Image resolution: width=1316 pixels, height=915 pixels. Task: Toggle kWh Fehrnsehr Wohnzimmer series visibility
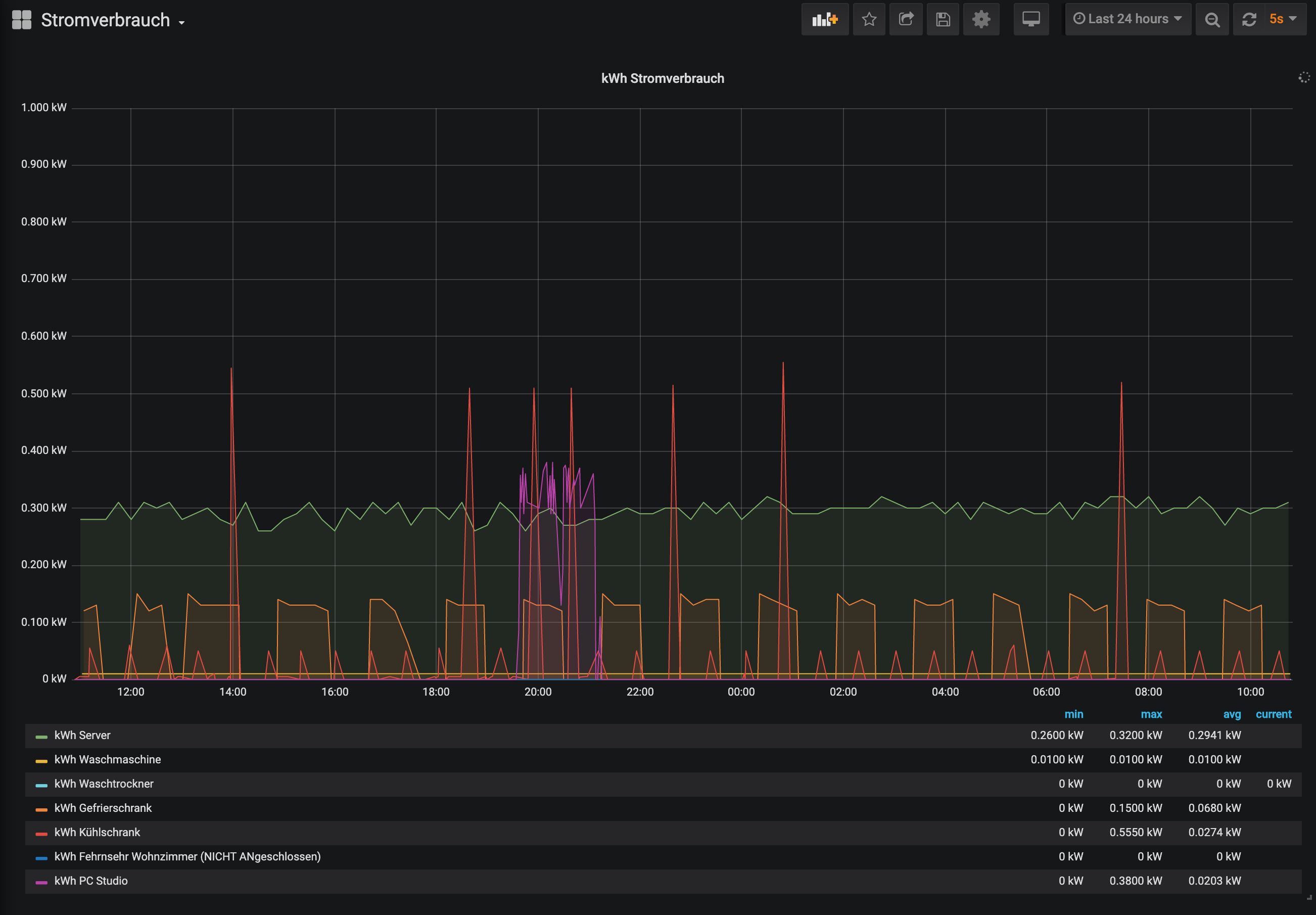click(187, 856)
